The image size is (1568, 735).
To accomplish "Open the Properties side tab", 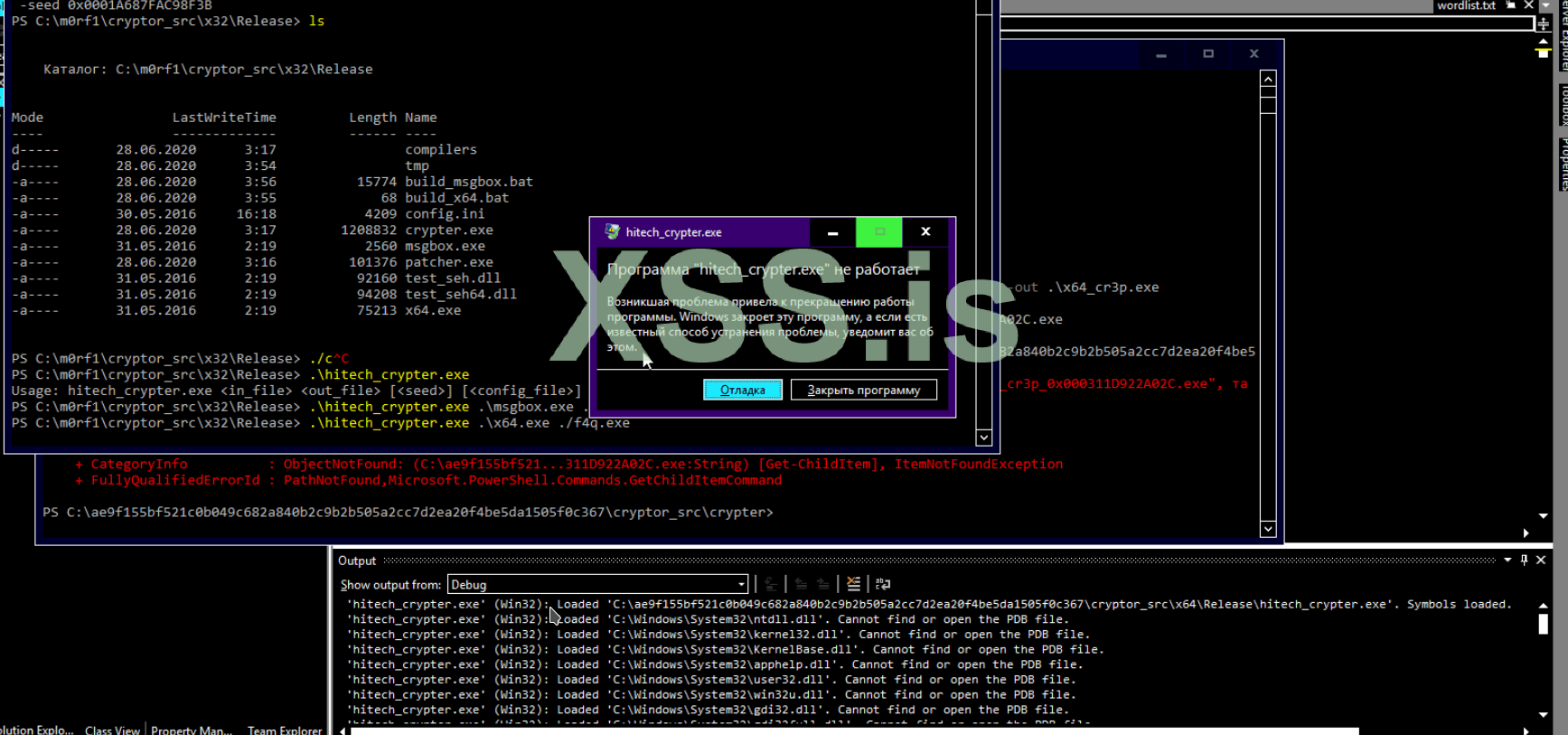I will click(1563, 164).
